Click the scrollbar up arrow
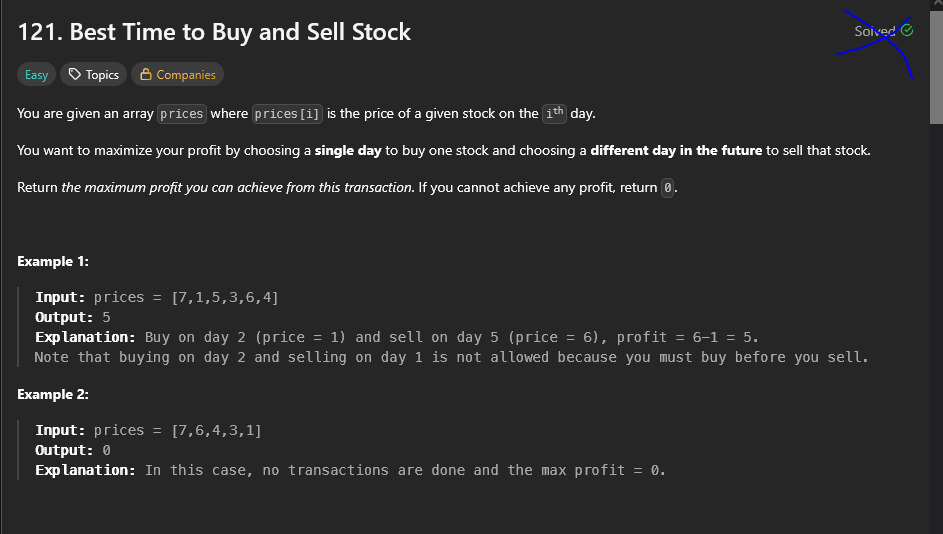The height and width of the screenshot is (534, 943). (936, 4)
